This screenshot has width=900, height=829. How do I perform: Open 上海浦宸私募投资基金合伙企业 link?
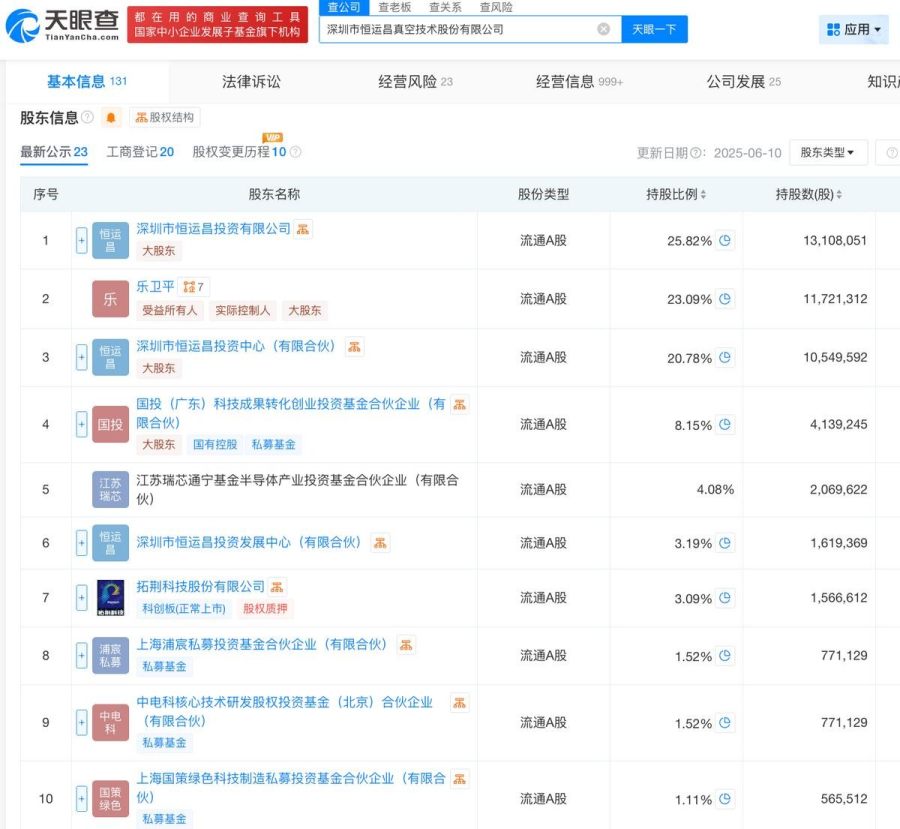(262, 645)
